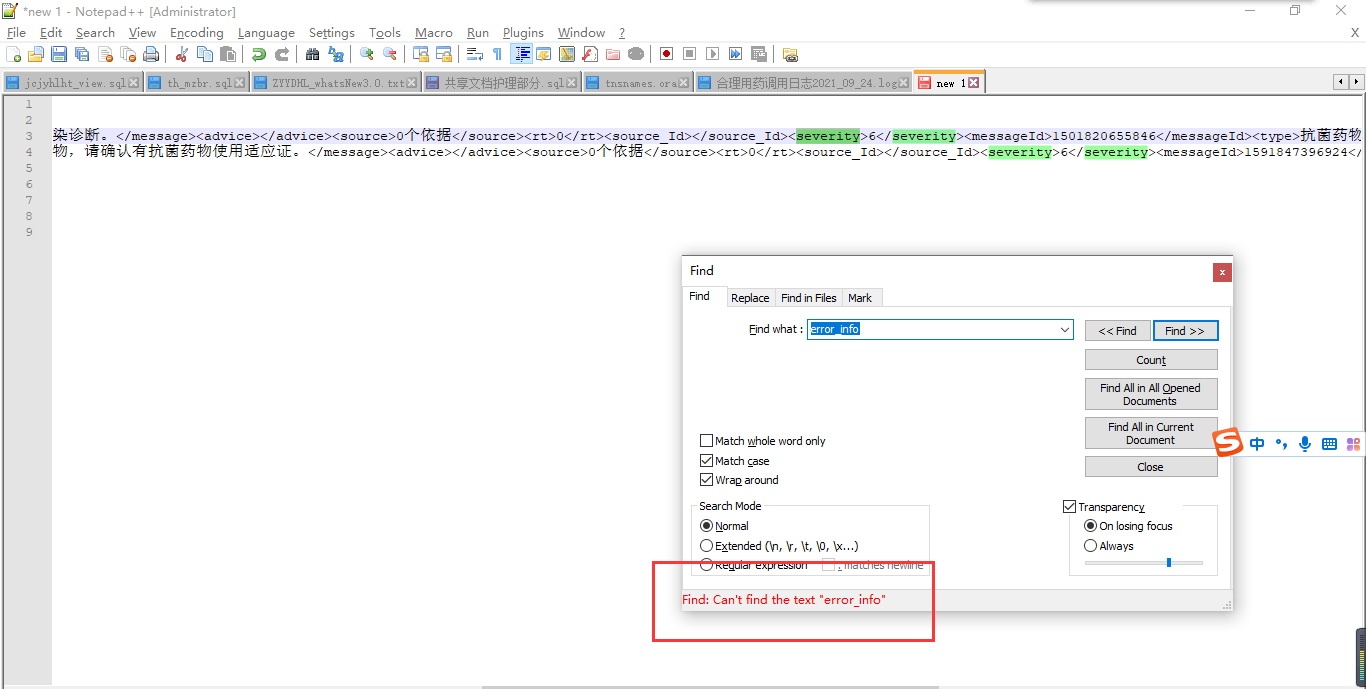Open the Plugins menu
The image size is (1366, 689).
click(x=523, y=33)
